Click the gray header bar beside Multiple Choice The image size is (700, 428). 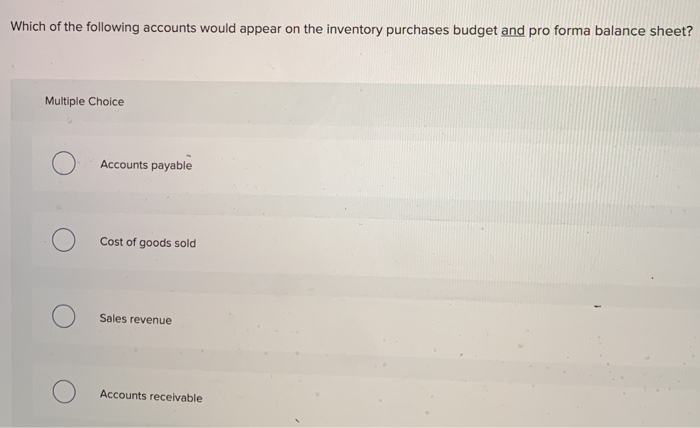click(x=402, y=104)
